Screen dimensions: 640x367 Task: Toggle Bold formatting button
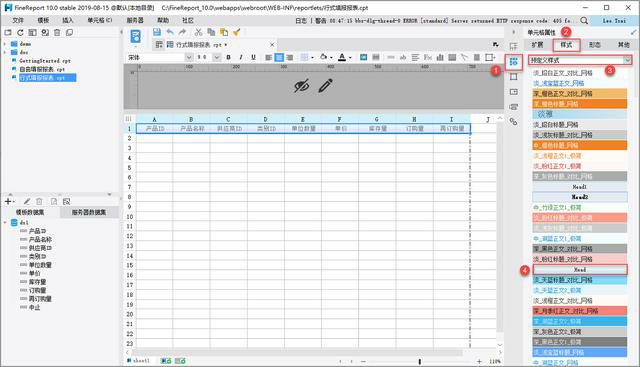click(229, 58)
